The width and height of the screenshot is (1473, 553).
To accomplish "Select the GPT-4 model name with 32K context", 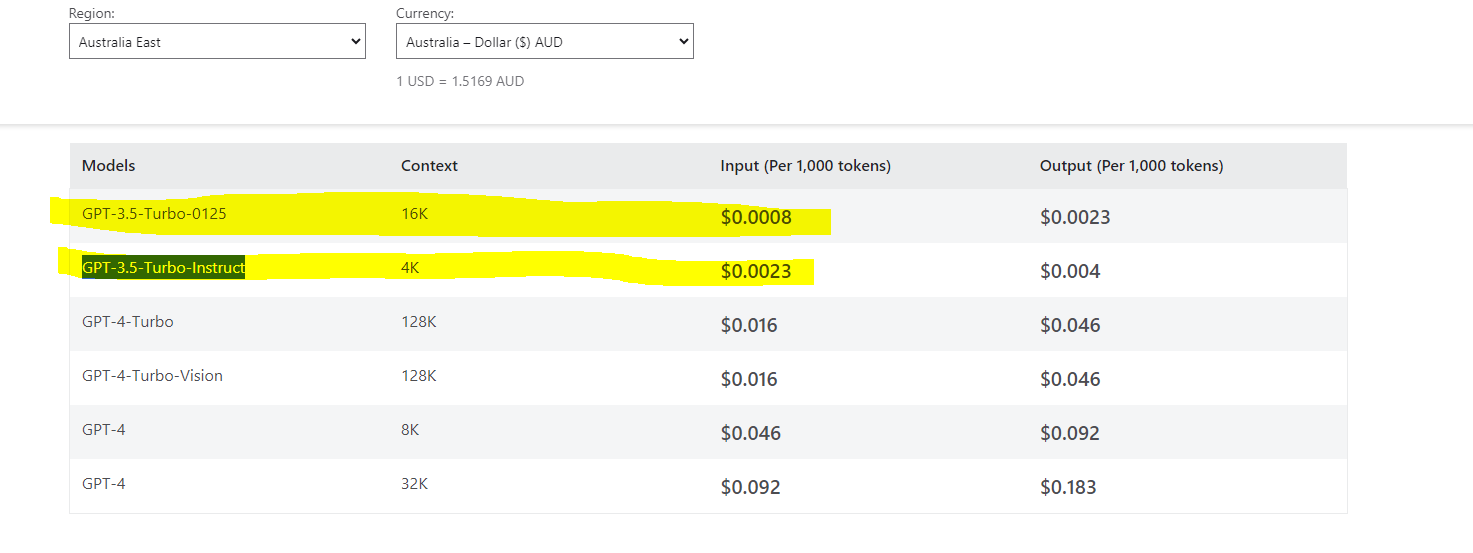I will coord(104,484).
